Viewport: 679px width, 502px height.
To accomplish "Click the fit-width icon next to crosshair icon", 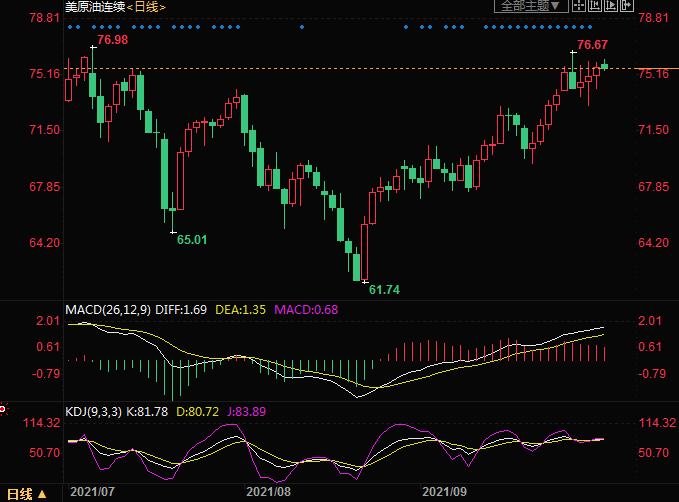I will 594,7.
